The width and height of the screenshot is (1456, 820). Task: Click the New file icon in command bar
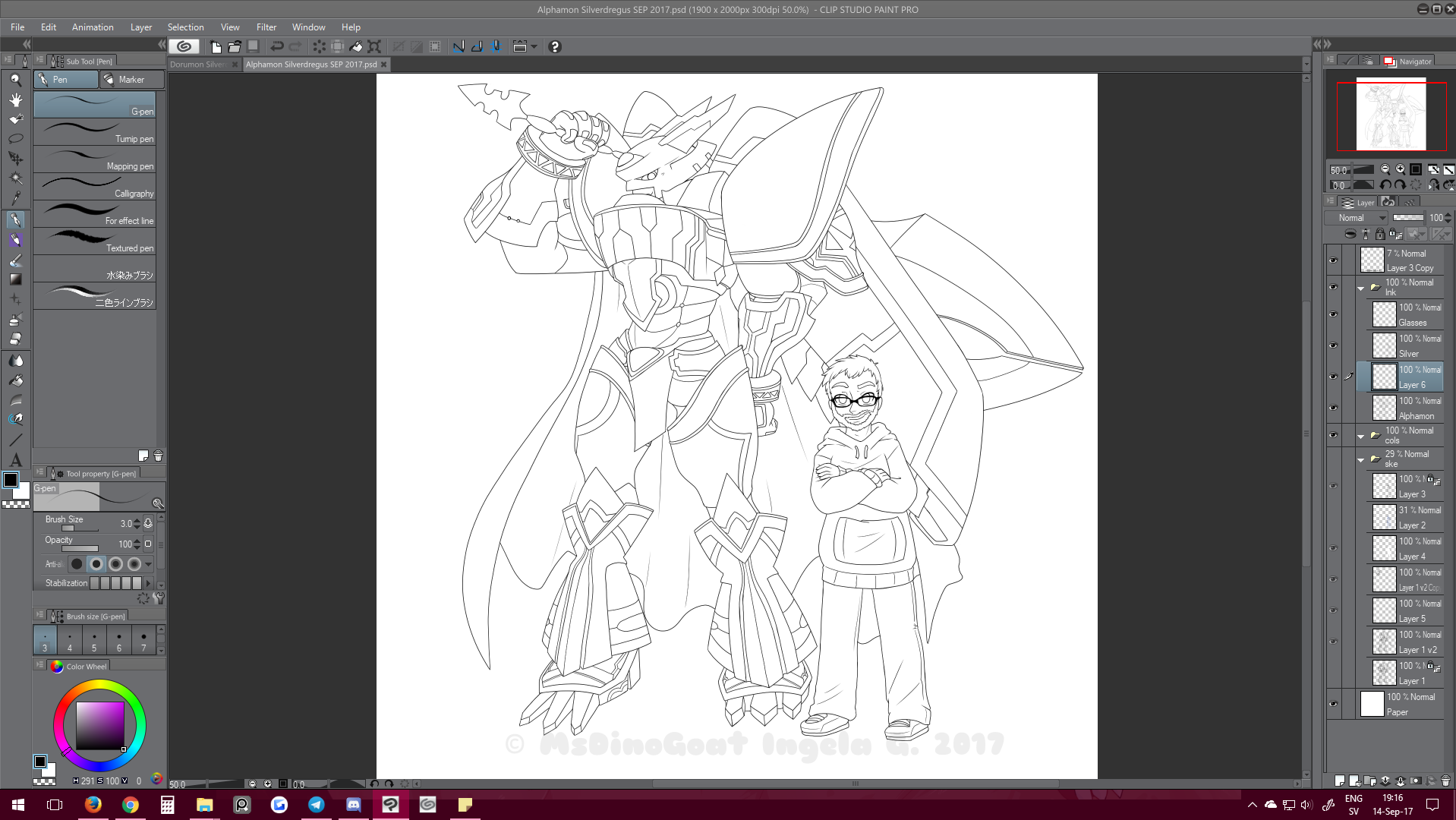click(x=216, y=46)
